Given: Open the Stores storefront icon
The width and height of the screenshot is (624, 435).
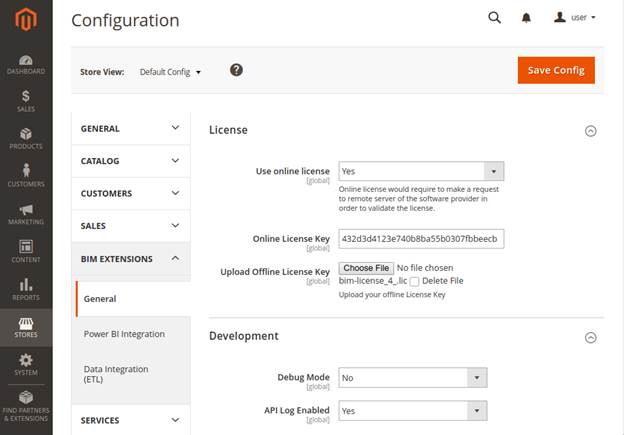Looking at the screenshot, I should coord(26,328).
